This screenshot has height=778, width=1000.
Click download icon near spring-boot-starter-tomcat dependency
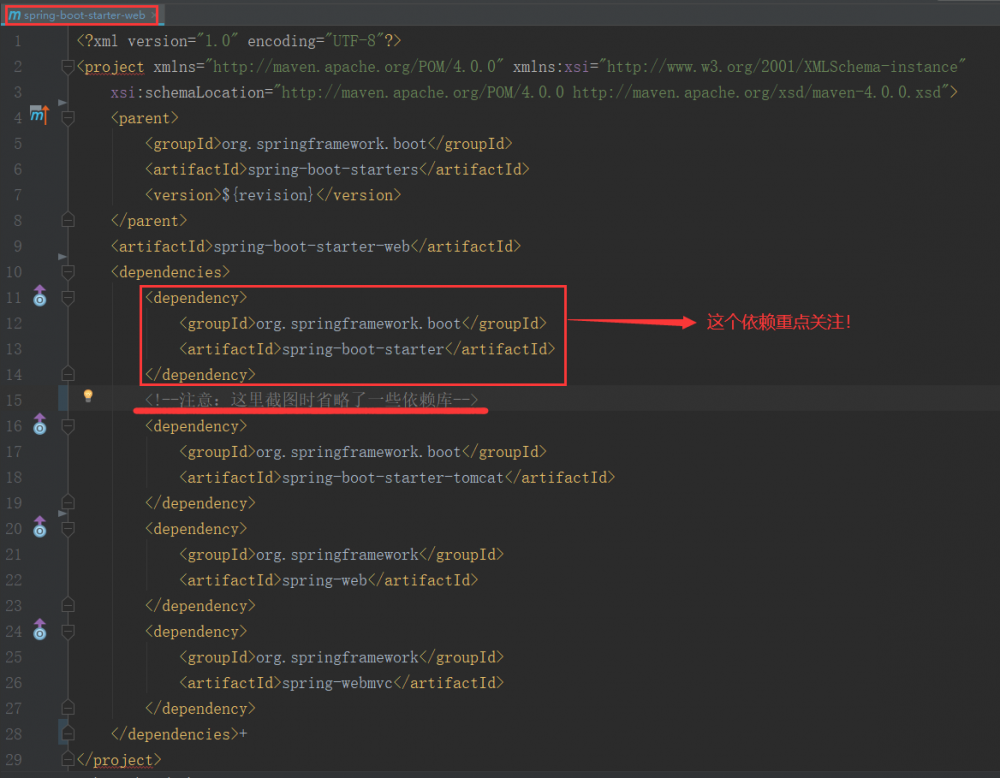[x=38, y=425]
